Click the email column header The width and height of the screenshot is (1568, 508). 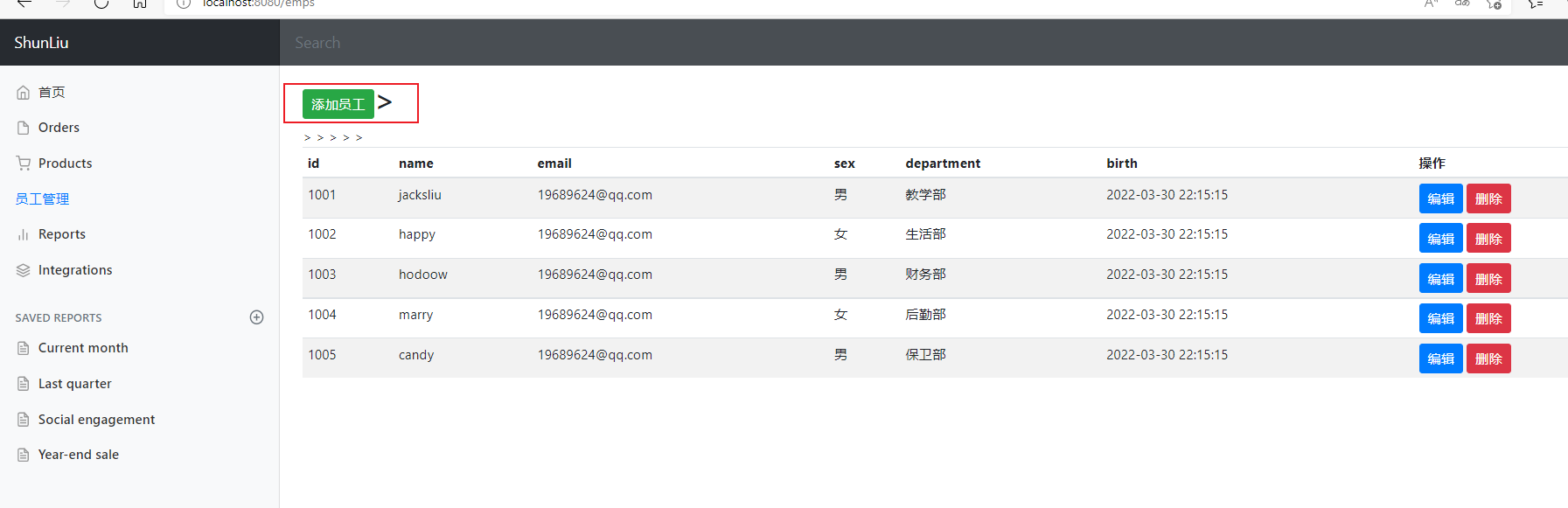click(x=554, y=164)
